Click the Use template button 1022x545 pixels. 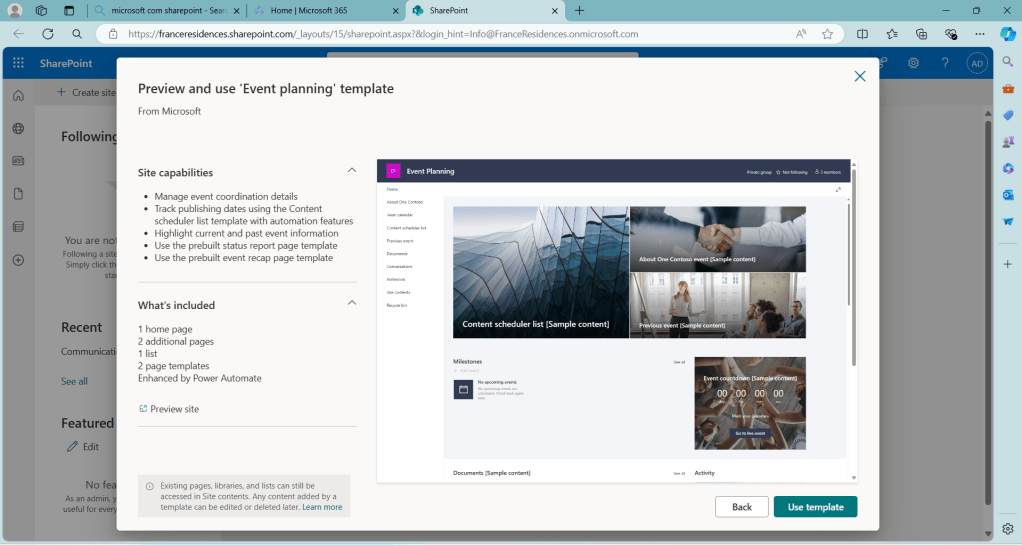pyautogui.click(x=815, y=507)
